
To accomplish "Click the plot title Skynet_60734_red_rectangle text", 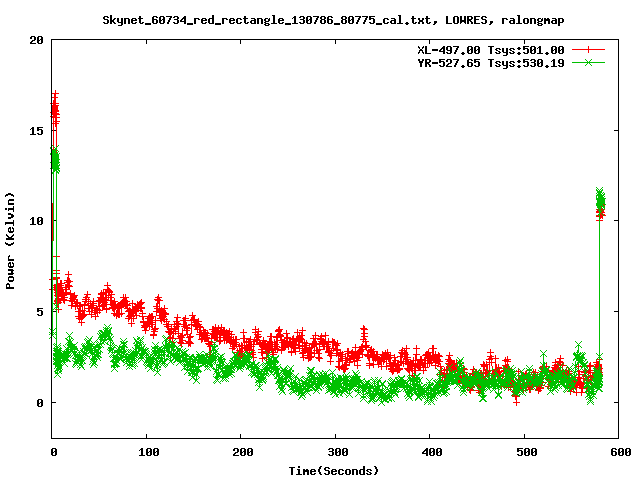I will [333, 20].
